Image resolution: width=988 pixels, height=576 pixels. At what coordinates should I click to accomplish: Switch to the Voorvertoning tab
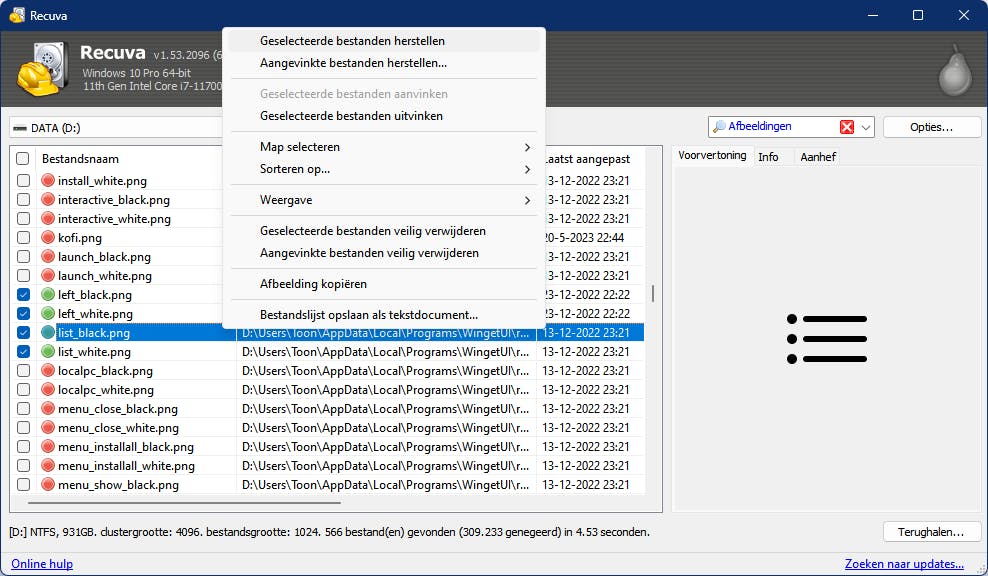712,155
